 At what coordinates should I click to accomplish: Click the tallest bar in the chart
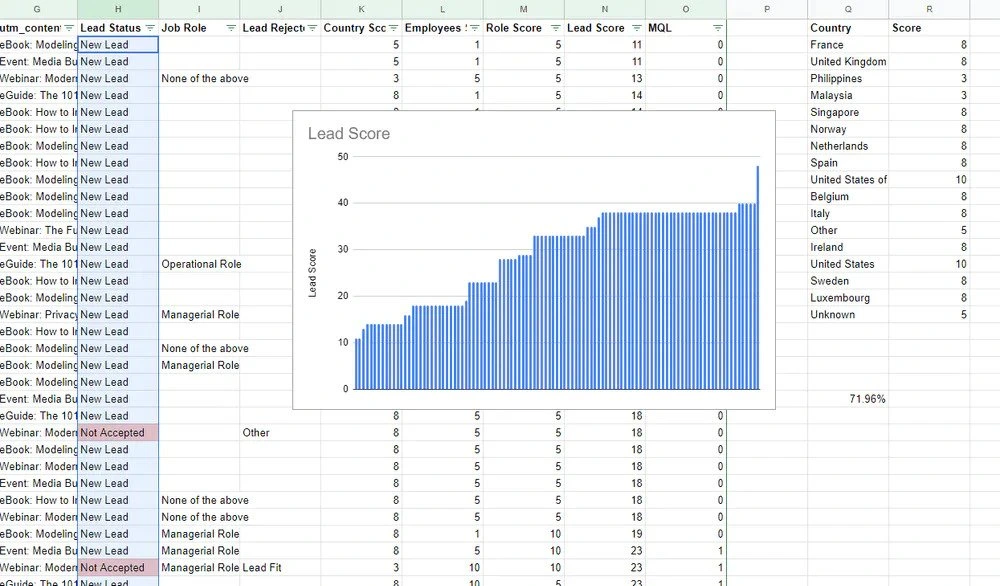[758, 277]
